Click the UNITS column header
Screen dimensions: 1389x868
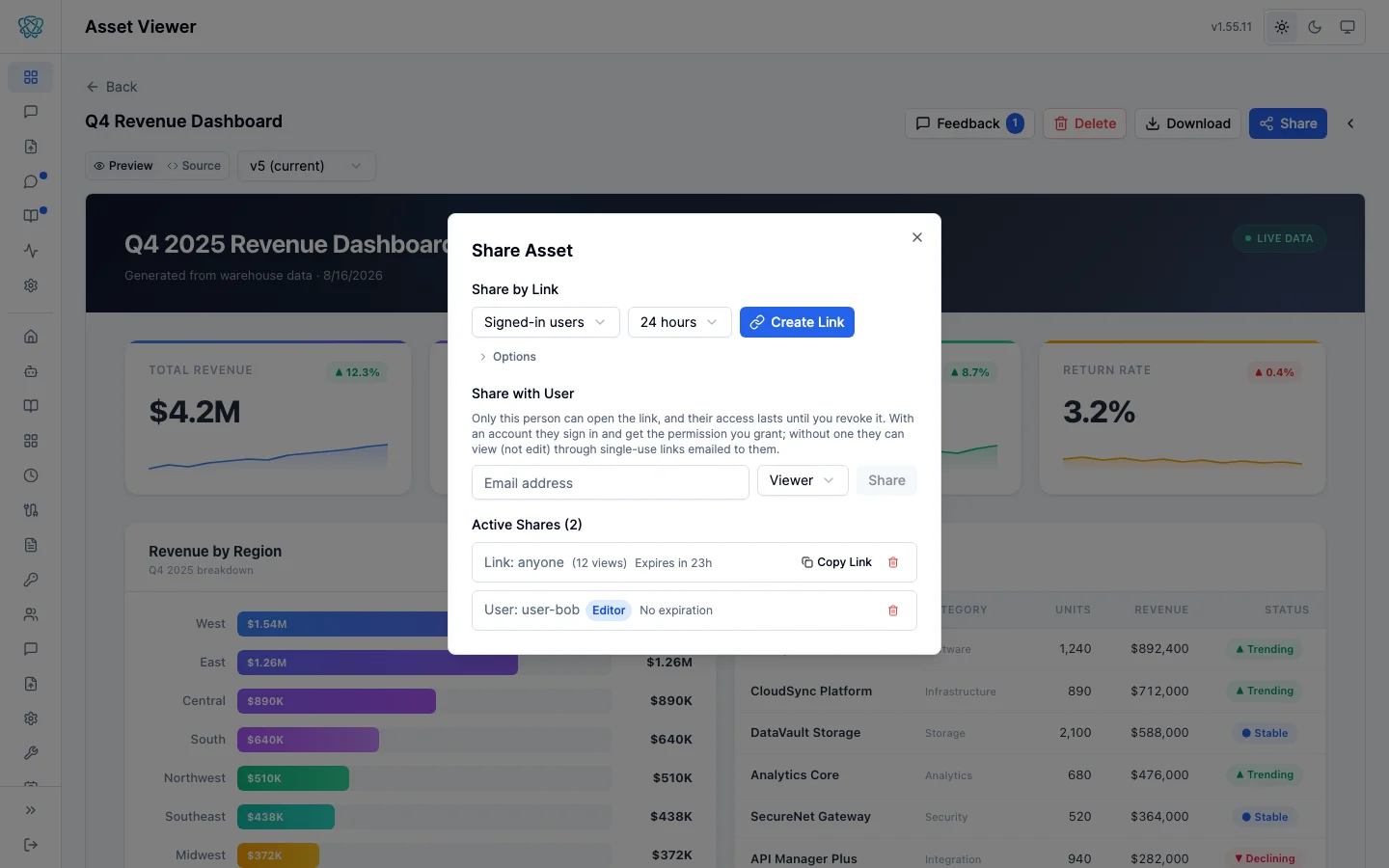(1073, 610)
